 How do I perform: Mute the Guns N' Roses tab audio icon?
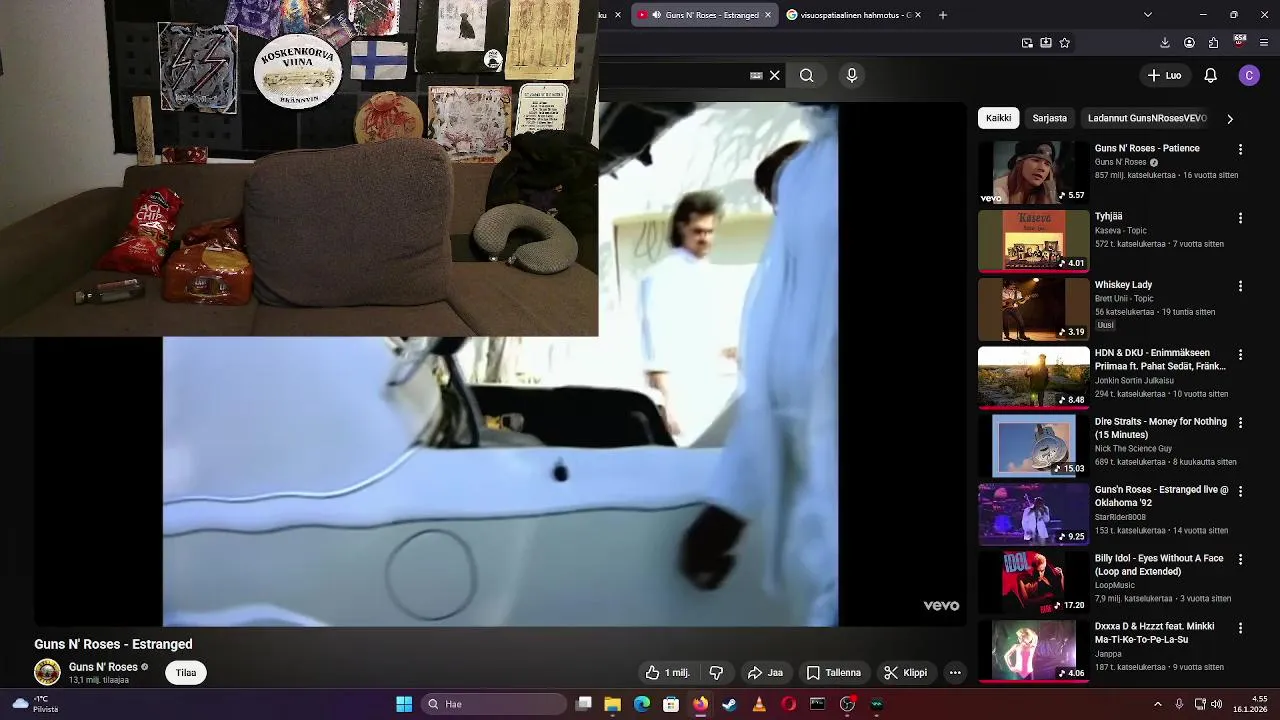(656, 15)
